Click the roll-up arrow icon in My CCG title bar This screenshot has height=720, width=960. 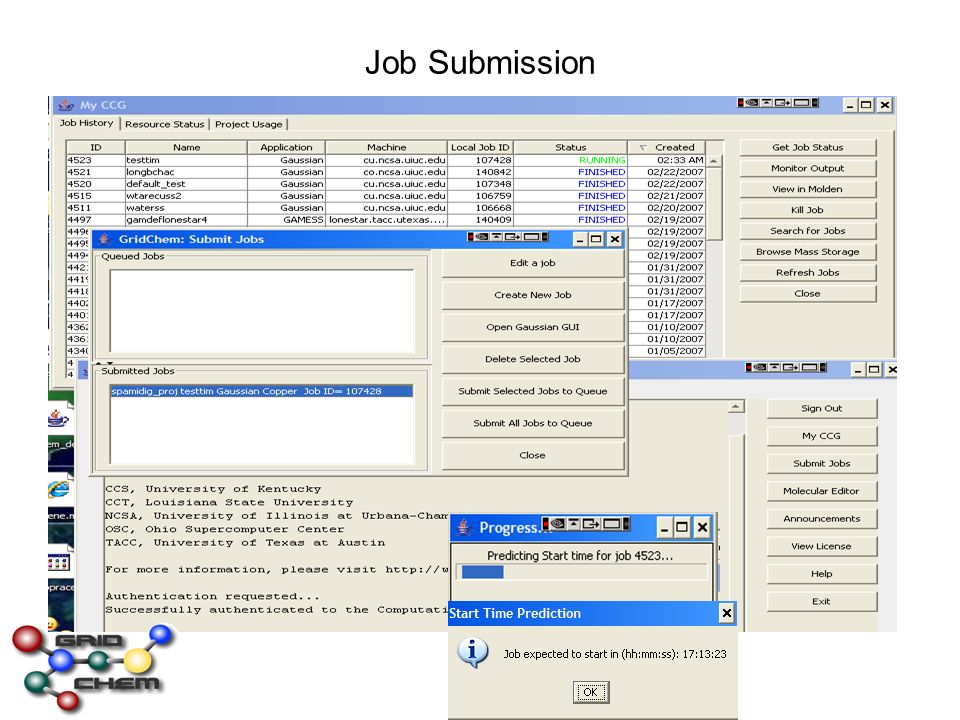click(x=766, y=103)
